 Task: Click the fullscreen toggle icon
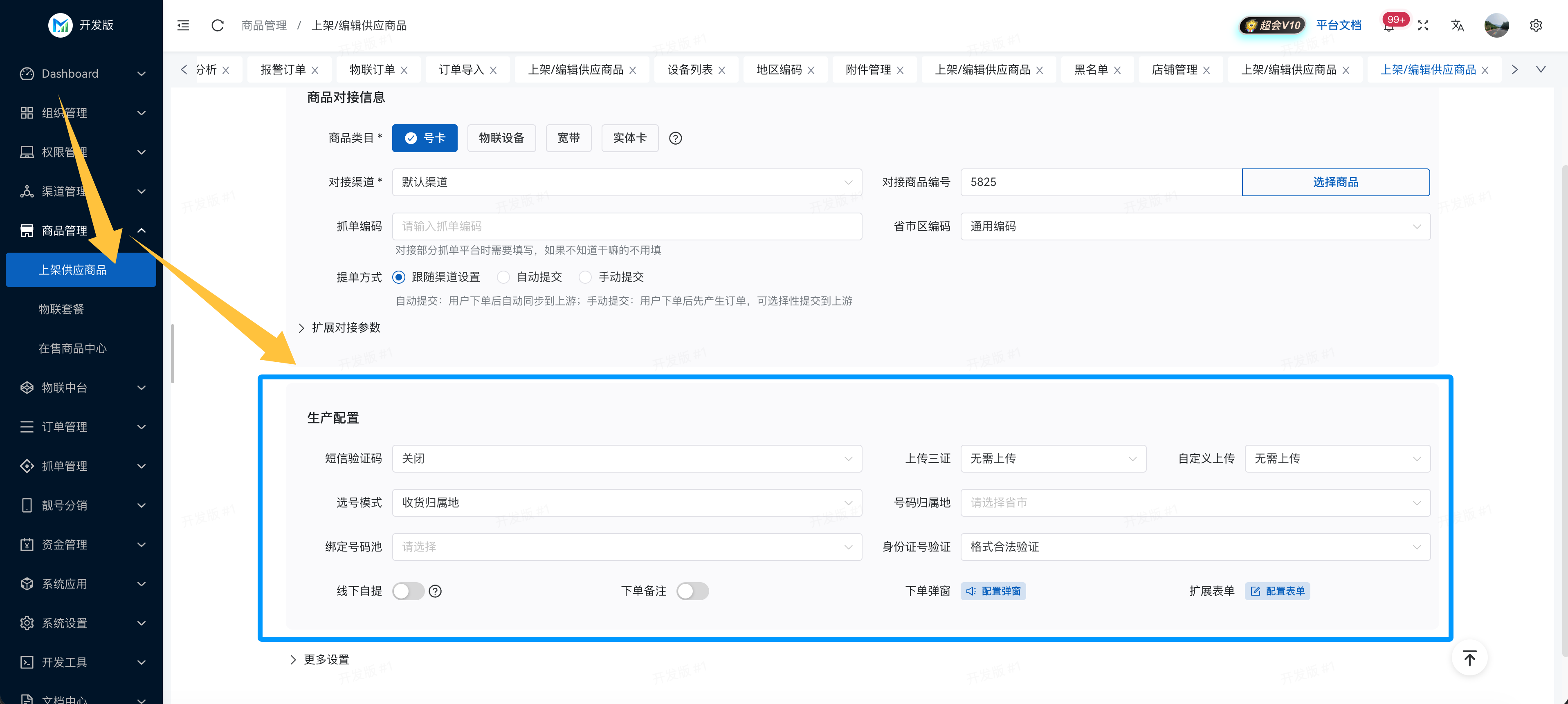[x=1422, y=26]
